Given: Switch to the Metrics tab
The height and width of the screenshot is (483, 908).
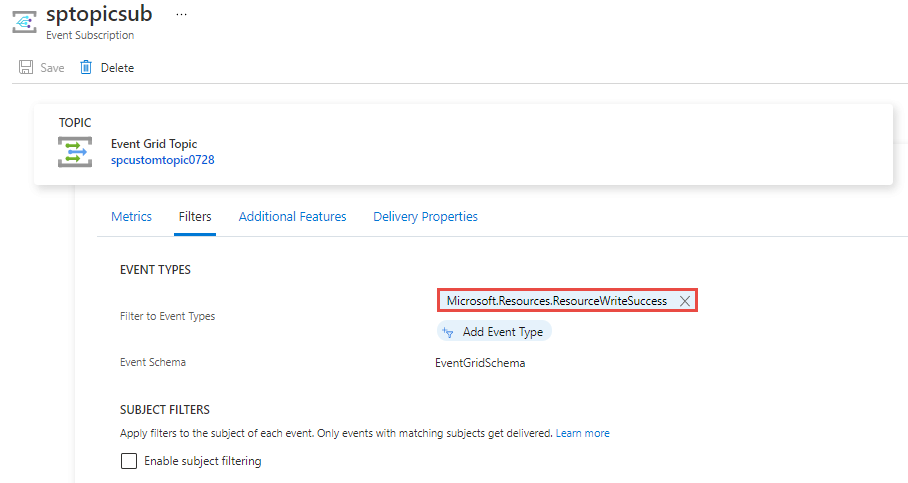Looking at the screenshot, I should [131, 216].
